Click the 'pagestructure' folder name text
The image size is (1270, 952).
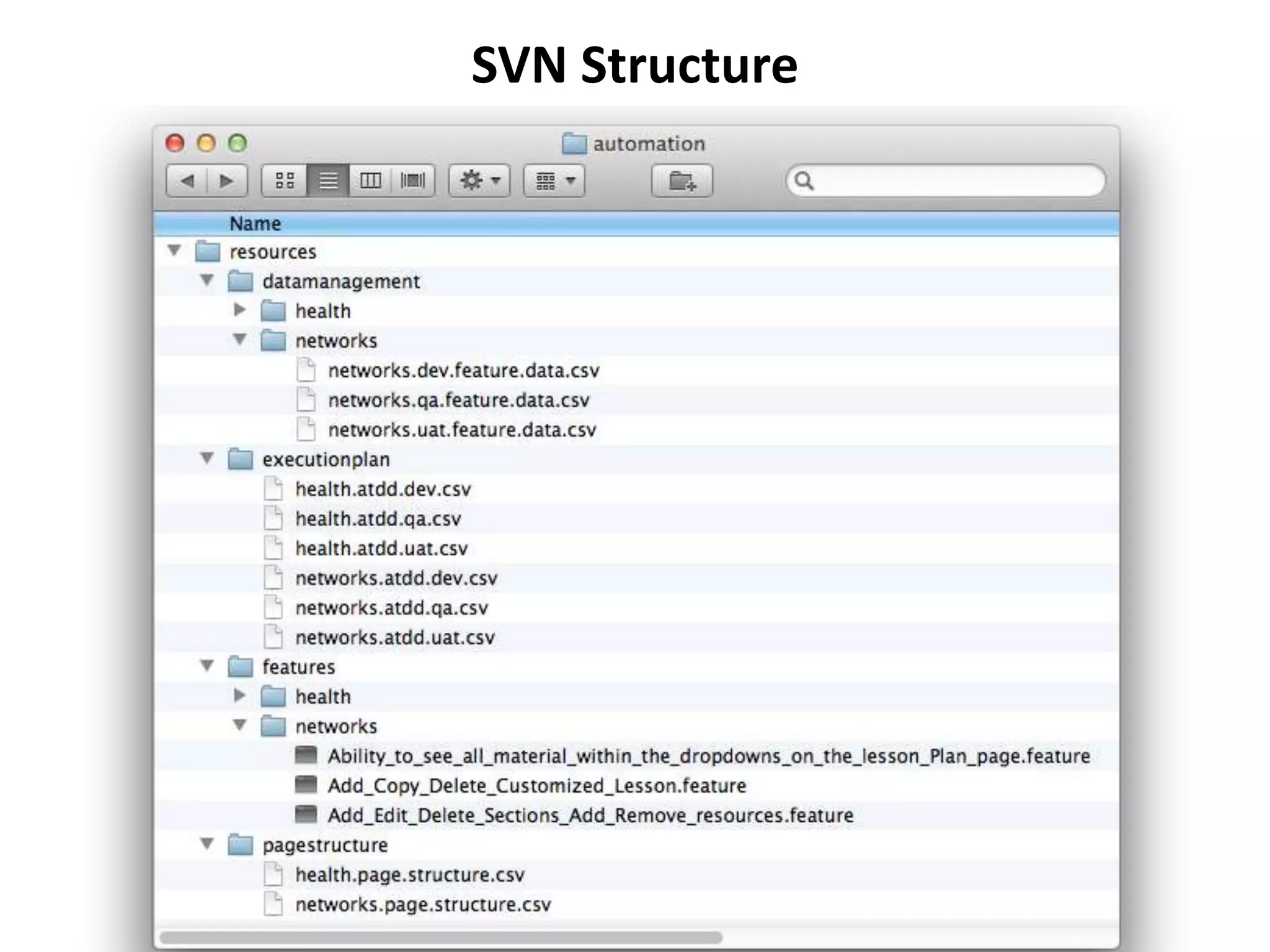tap(325, 845)
